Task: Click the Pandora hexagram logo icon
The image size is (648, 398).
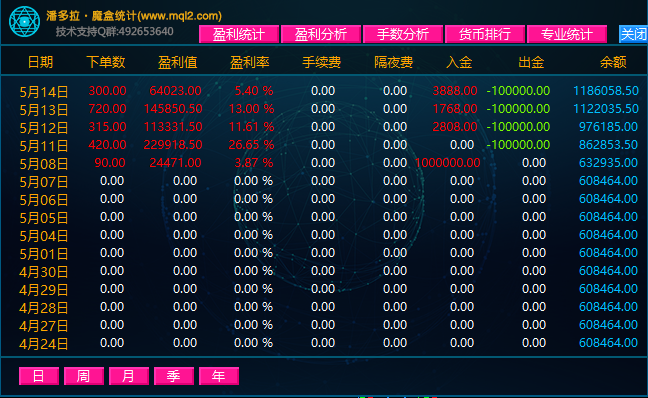Action: pyautogui.click(x=24, y=21)
